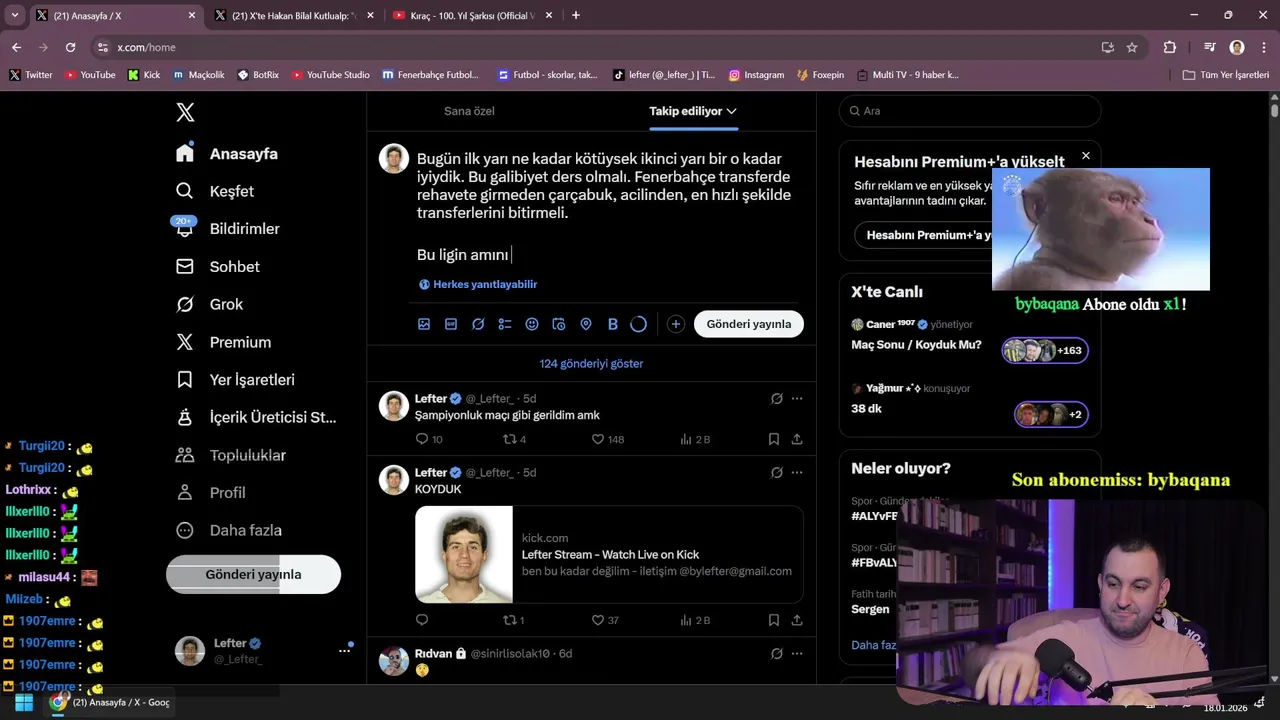Repost the KOYDUK post
This screenshot has width=1280, height=720.
(514, 620)
